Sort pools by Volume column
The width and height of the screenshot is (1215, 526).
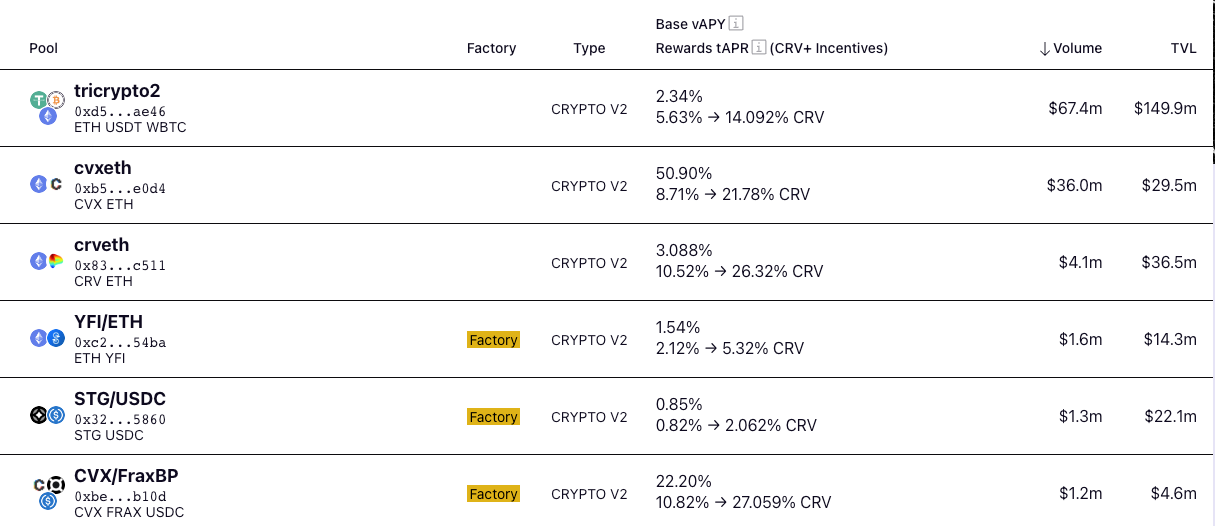1070,48
